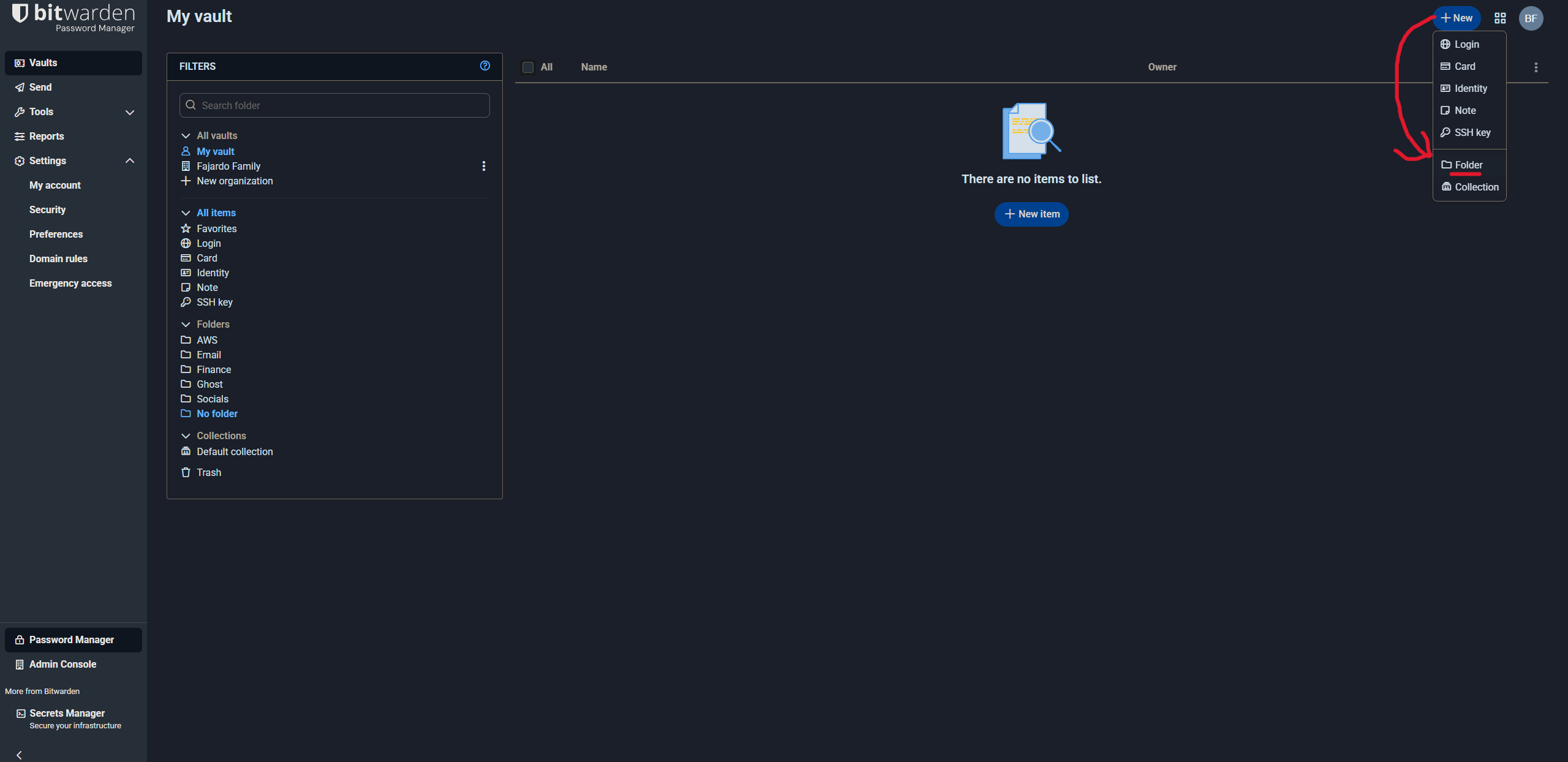Screen dimensions: 1568x762
Task: Collapse the Folders filter section
Action: click(x=186, y=324)
